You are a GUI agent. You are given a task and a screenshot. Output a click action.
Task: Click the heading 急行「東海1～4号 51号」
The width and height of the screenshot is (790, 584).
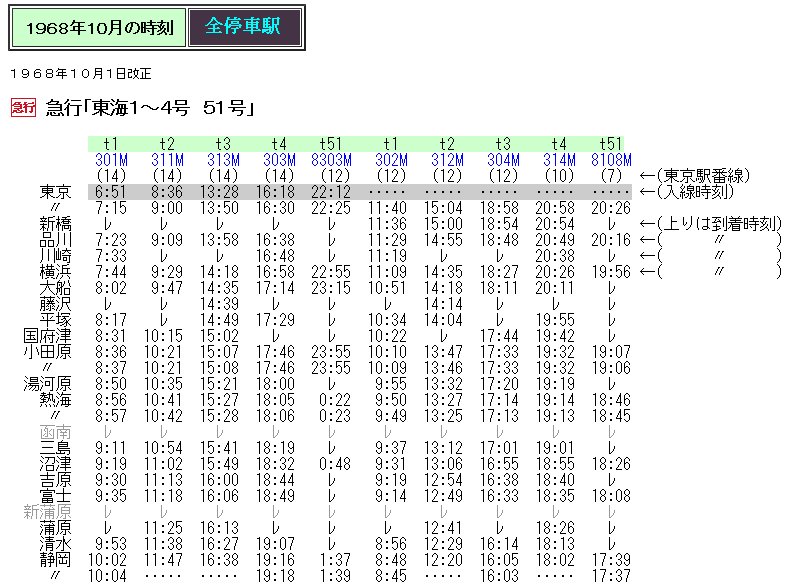pos(150,108)
